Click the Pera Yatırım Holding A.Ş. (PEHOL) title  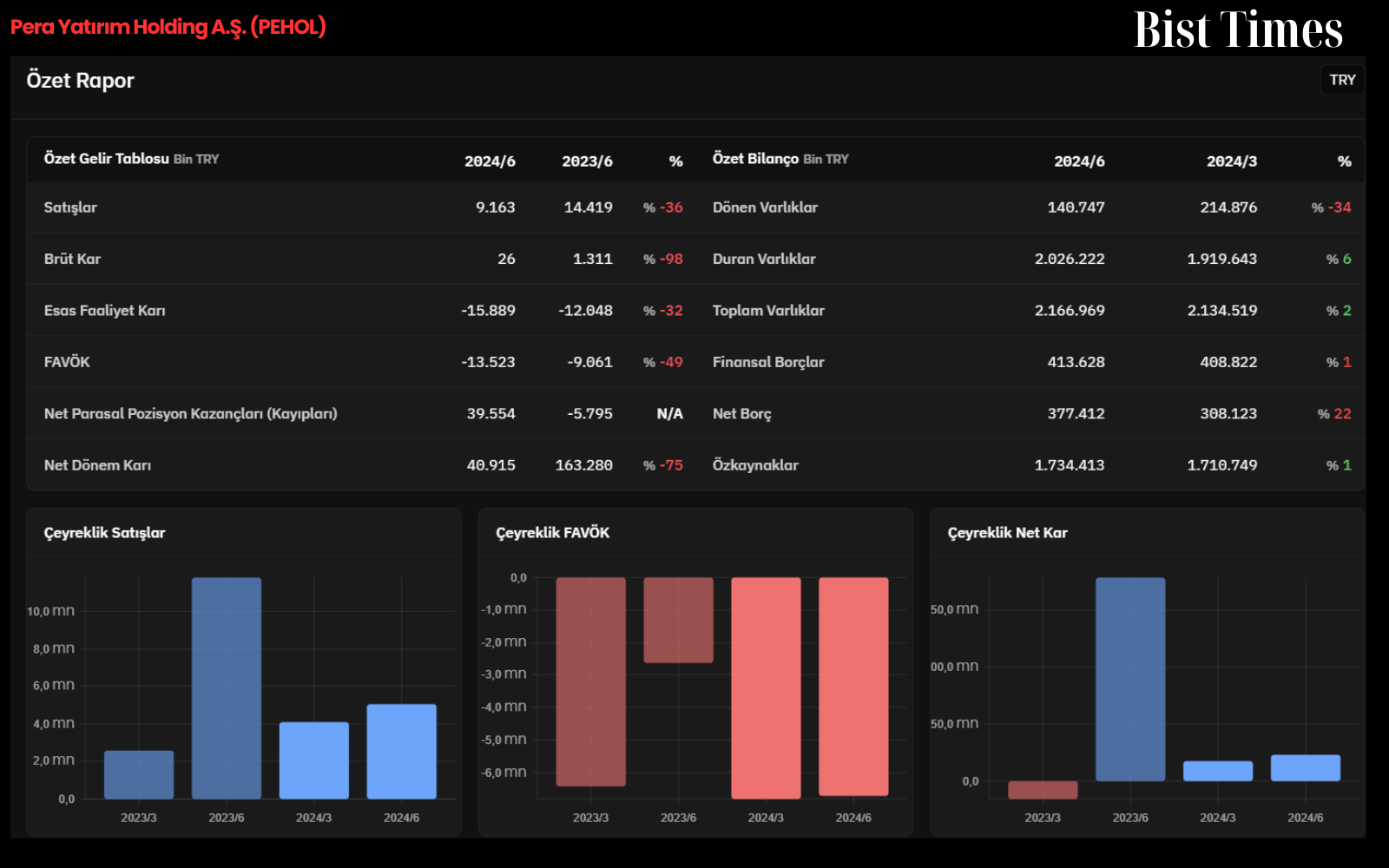click(x=168, y=27)
